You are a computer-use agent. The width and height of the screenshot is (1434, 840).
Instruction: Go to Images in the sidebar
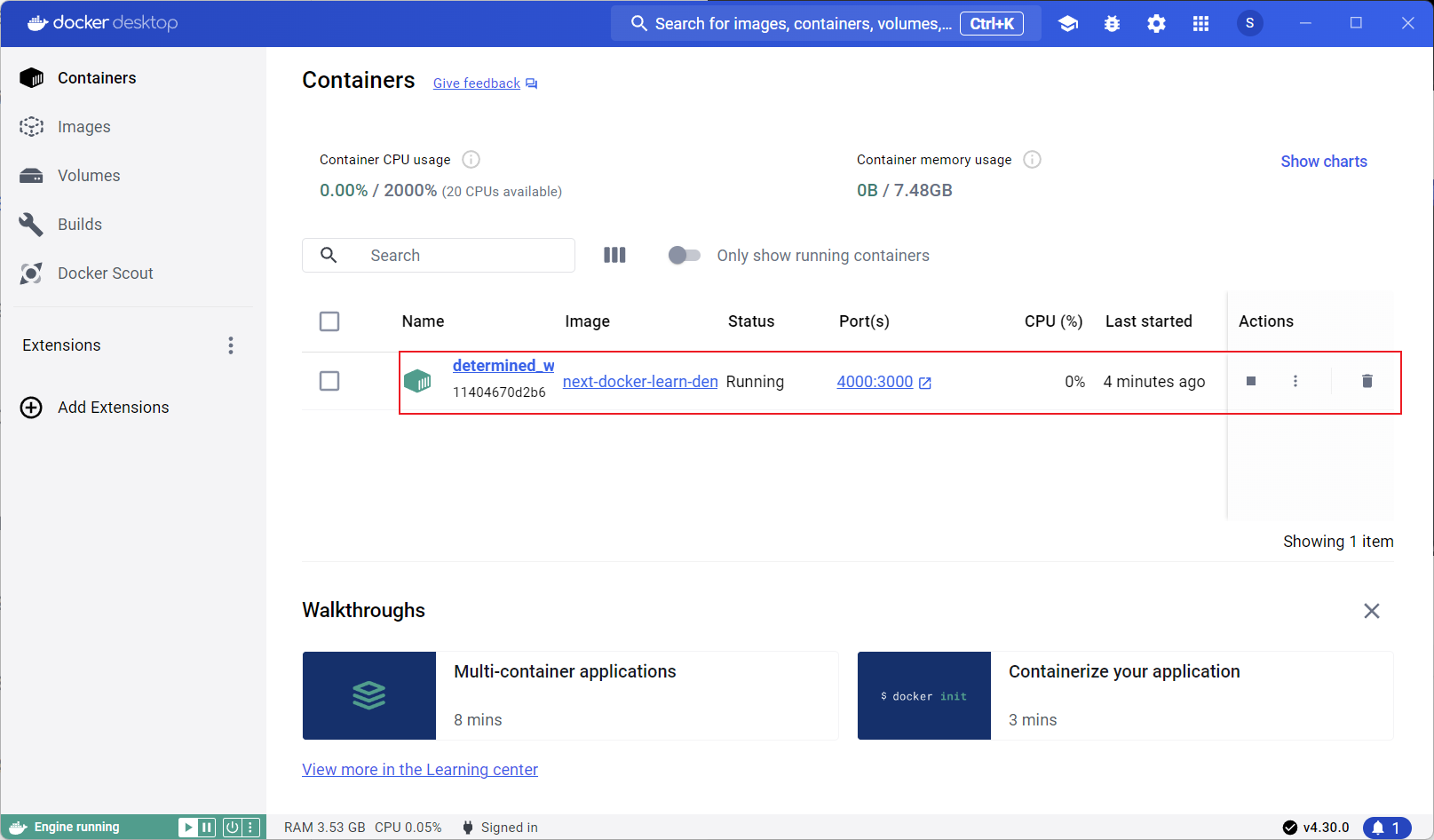[83, 127]
